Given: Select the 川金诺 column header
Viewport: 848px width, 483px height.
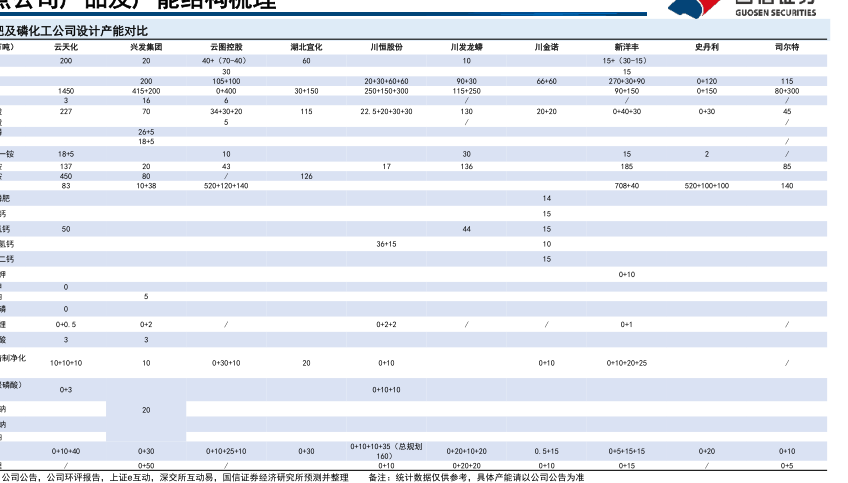Looking at the screenshot, I should 546,47.
